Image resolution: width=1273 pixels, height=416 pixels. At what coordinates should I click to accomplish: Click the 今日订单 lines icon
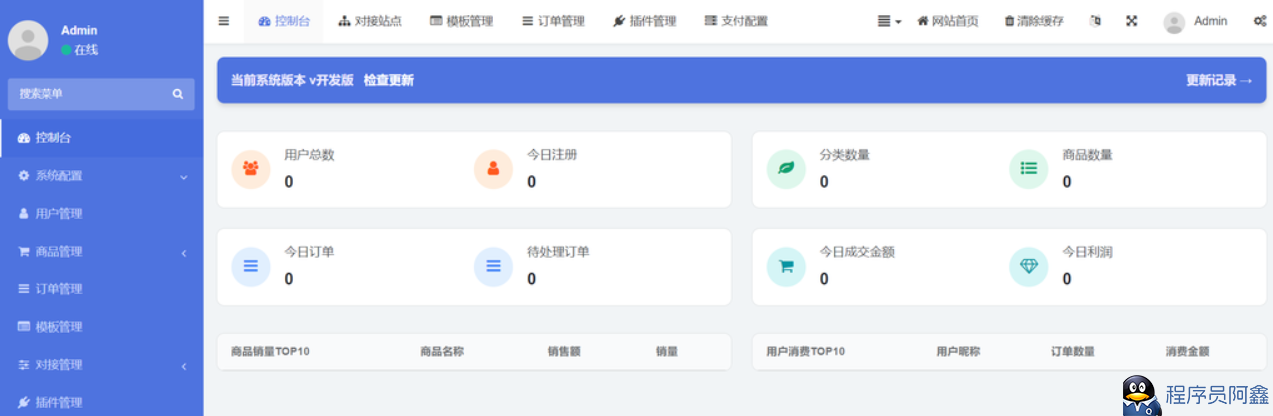pos(251,266)
